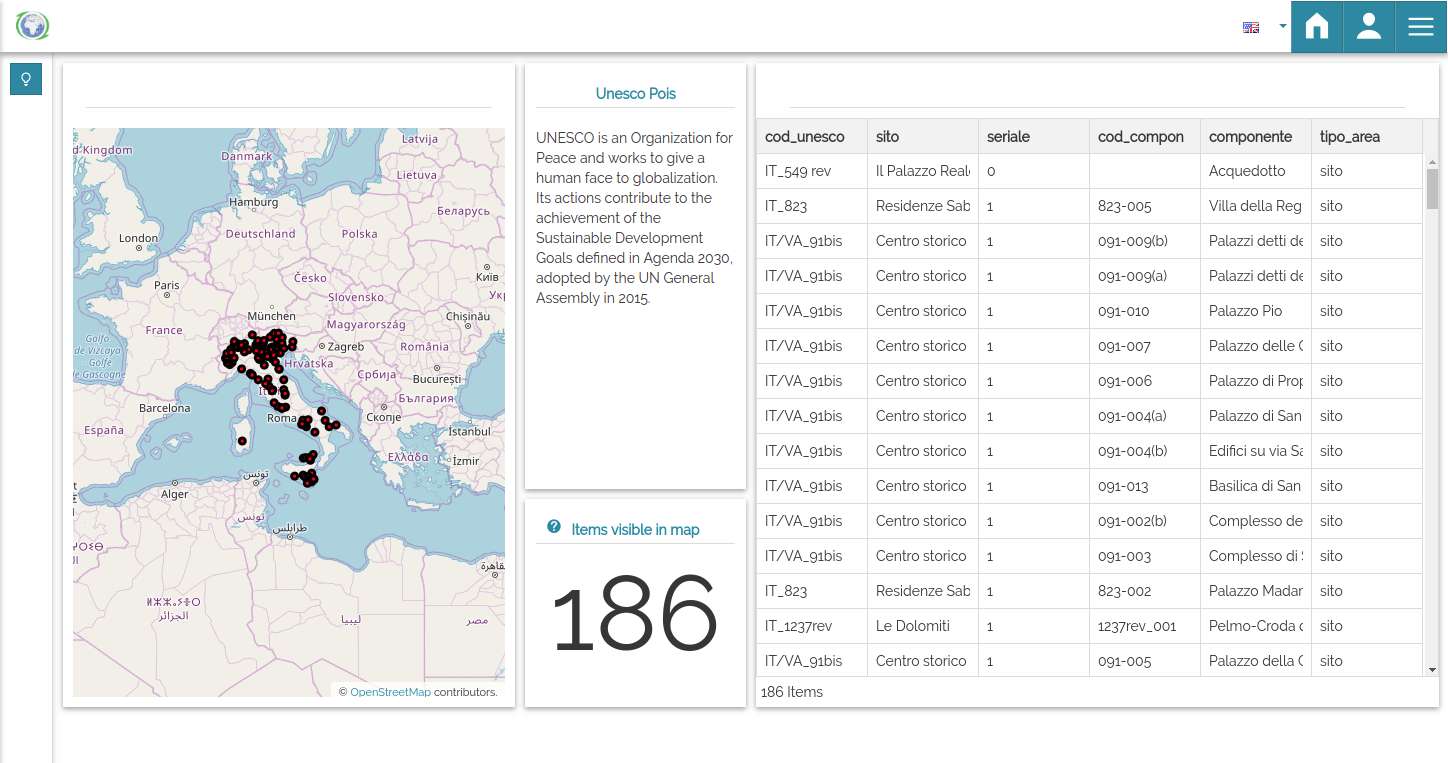Sort by the sito column header
This screenshot has width=1448, height=763.
888,137
